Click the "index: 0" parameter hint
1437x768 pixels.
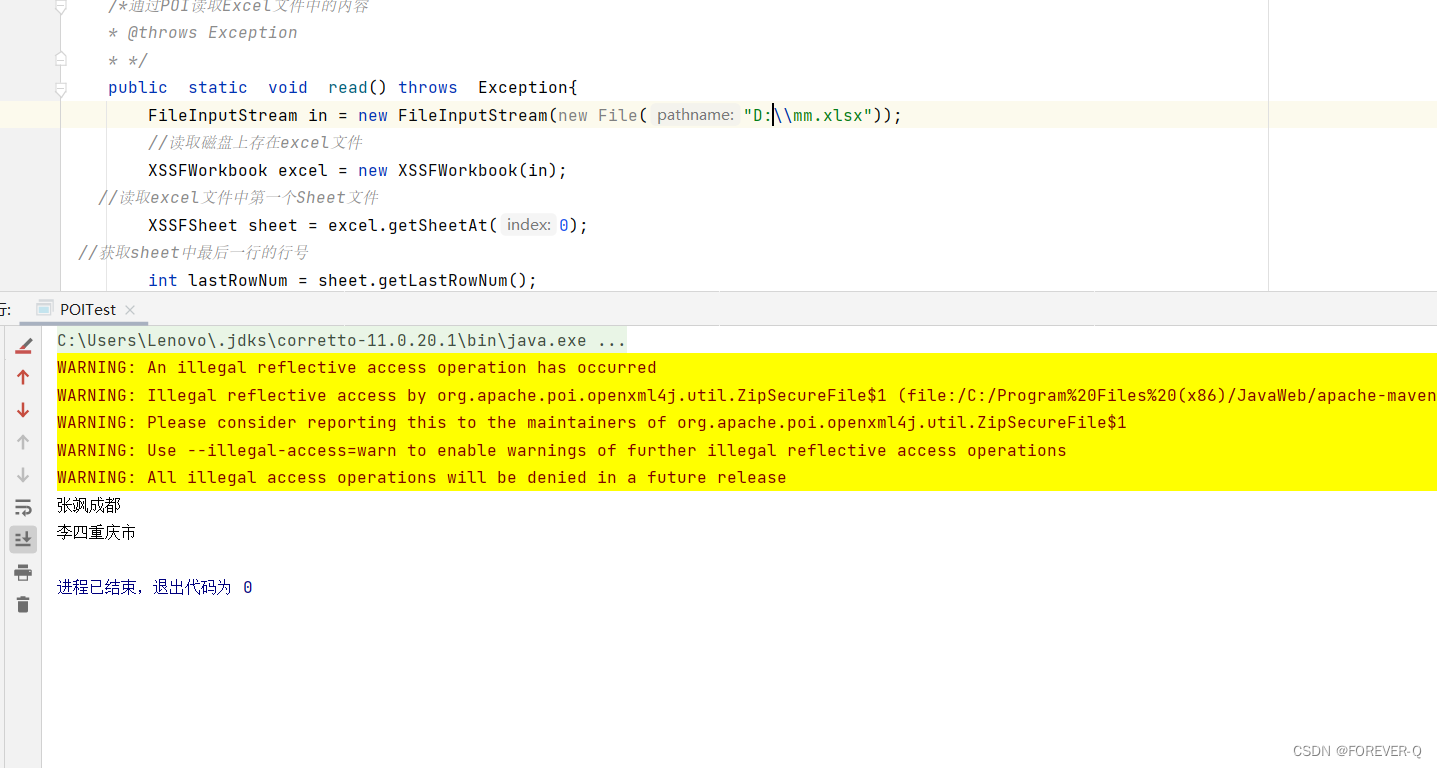(x=535, y=224)
